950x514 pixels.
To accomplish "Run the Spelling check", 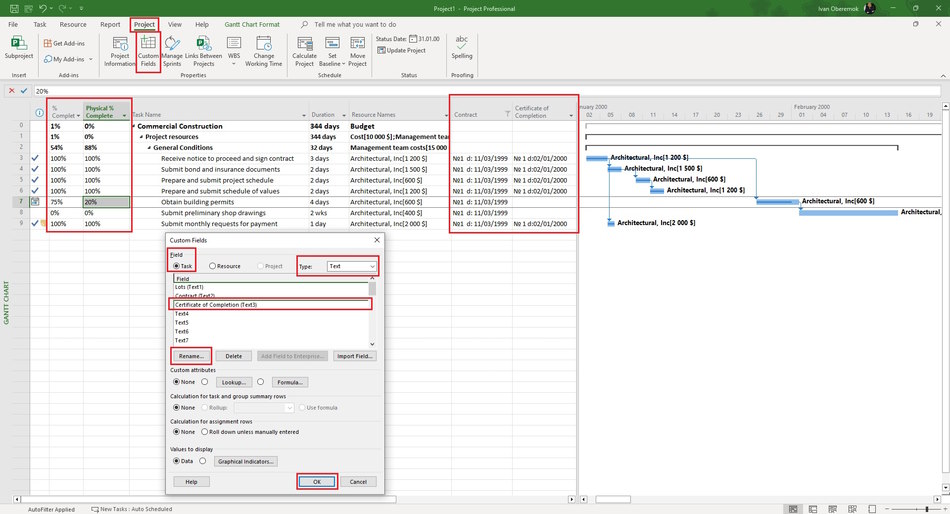I will click(462, 47).
